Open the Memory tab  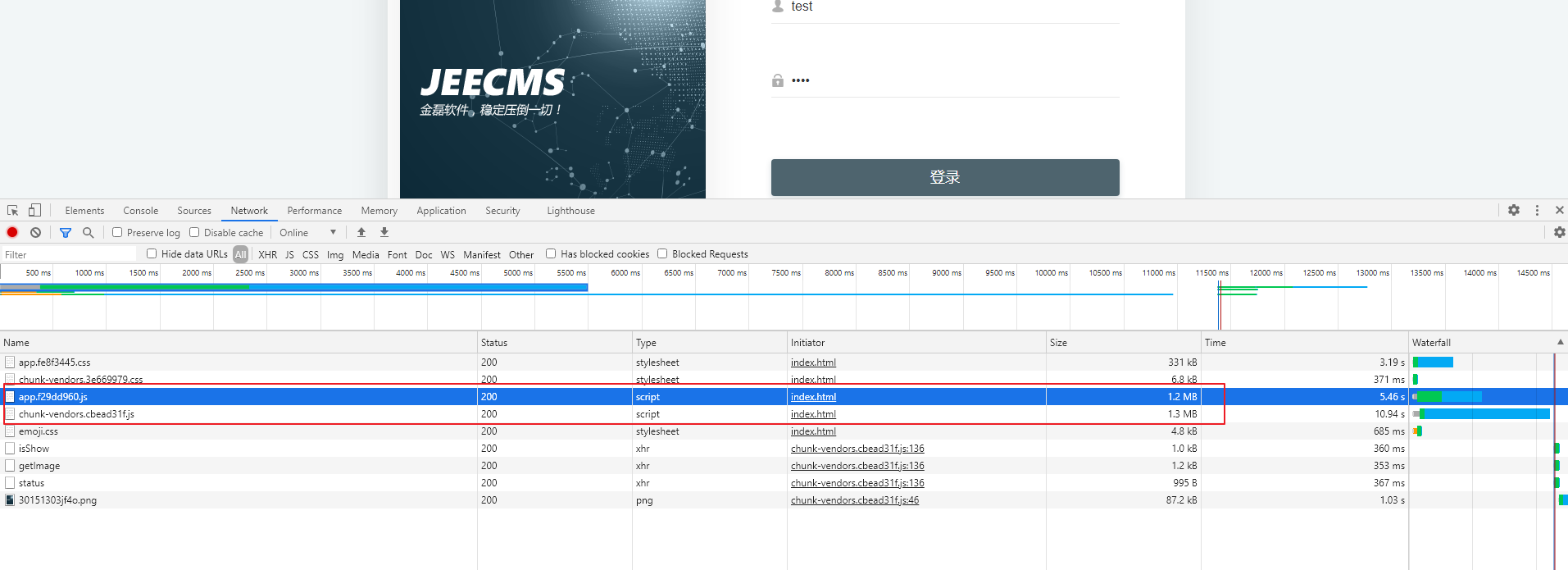tap(380, 211)
